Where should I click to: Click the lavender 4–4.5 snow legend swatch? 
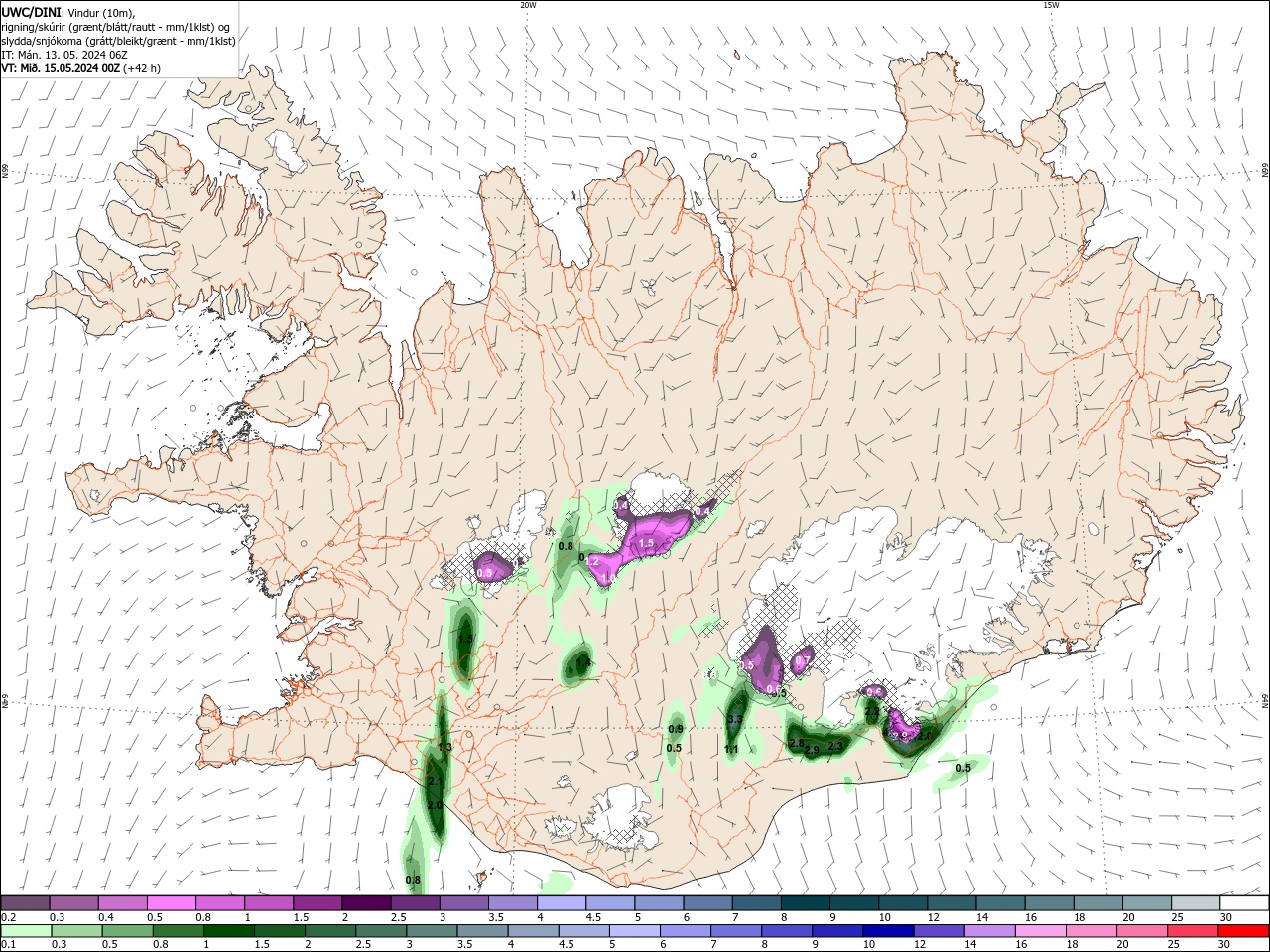coord(561,902)
